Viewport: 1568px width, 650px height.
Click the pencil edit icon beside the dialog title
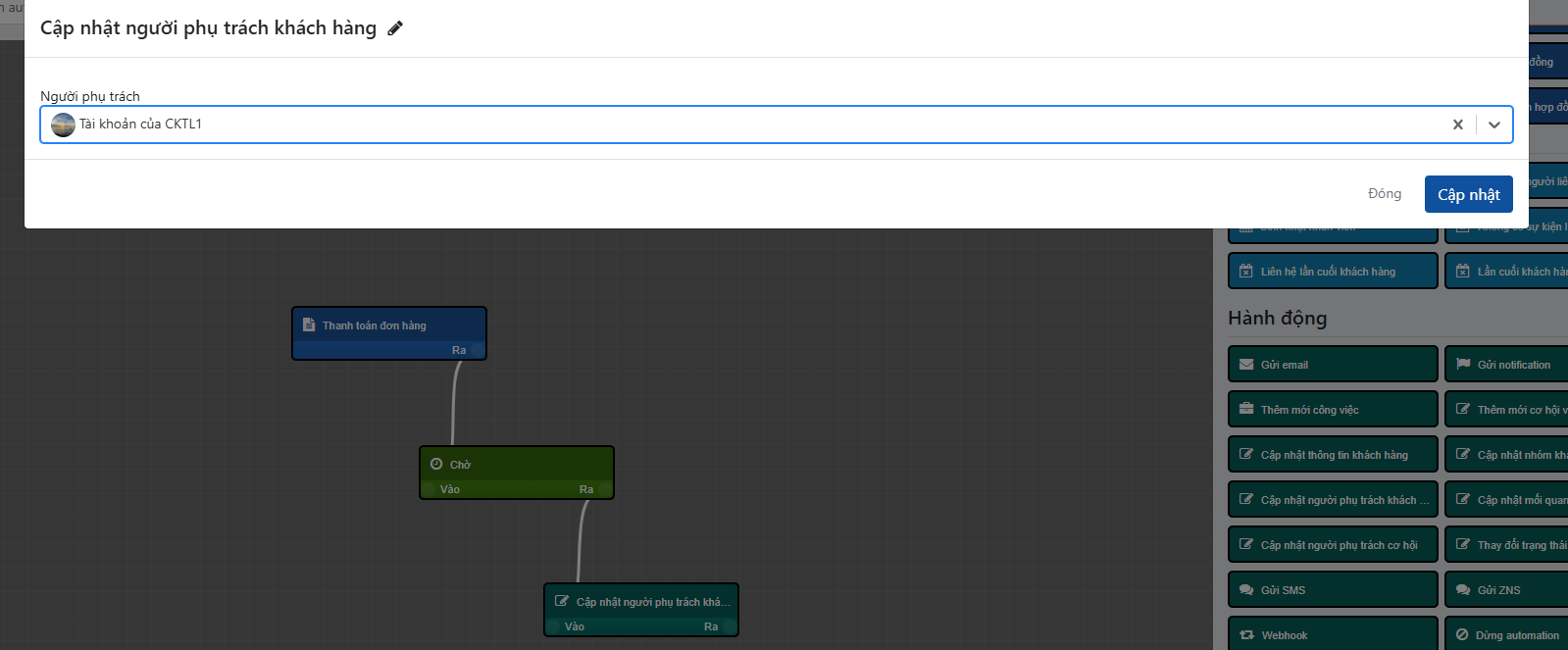[395, 28]
